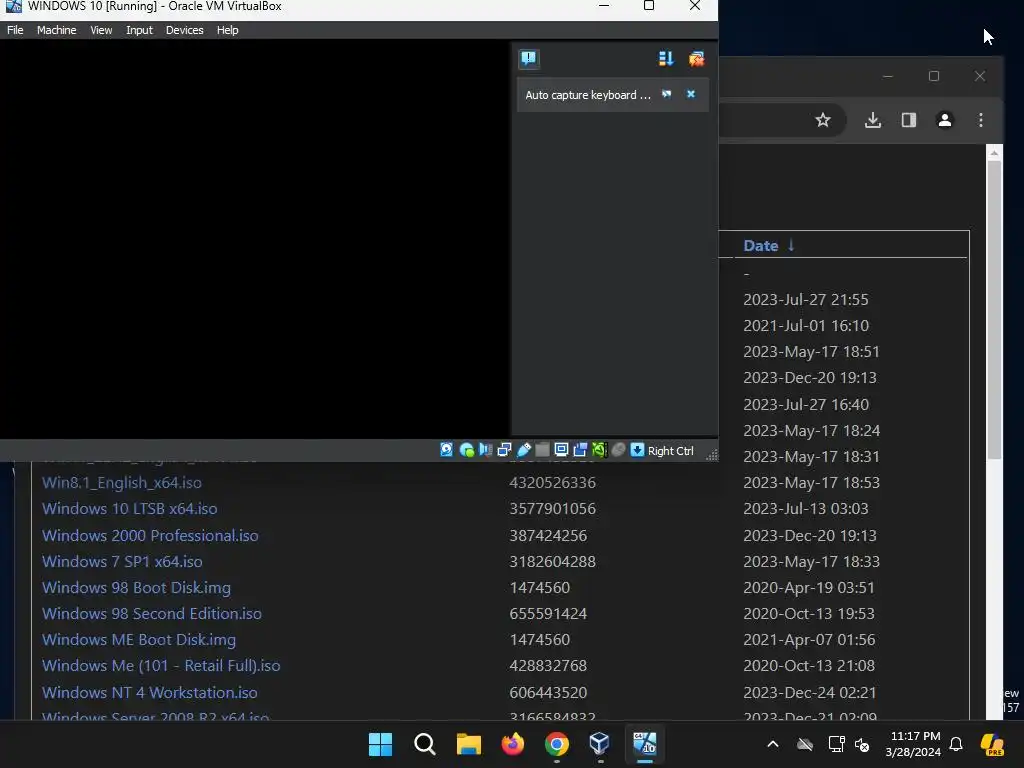Image resolution: width=1024 pixels, height=768 pixels.
Task: Click the date 2023-Jul-27 21:55
Action: (x=806, y=300)
